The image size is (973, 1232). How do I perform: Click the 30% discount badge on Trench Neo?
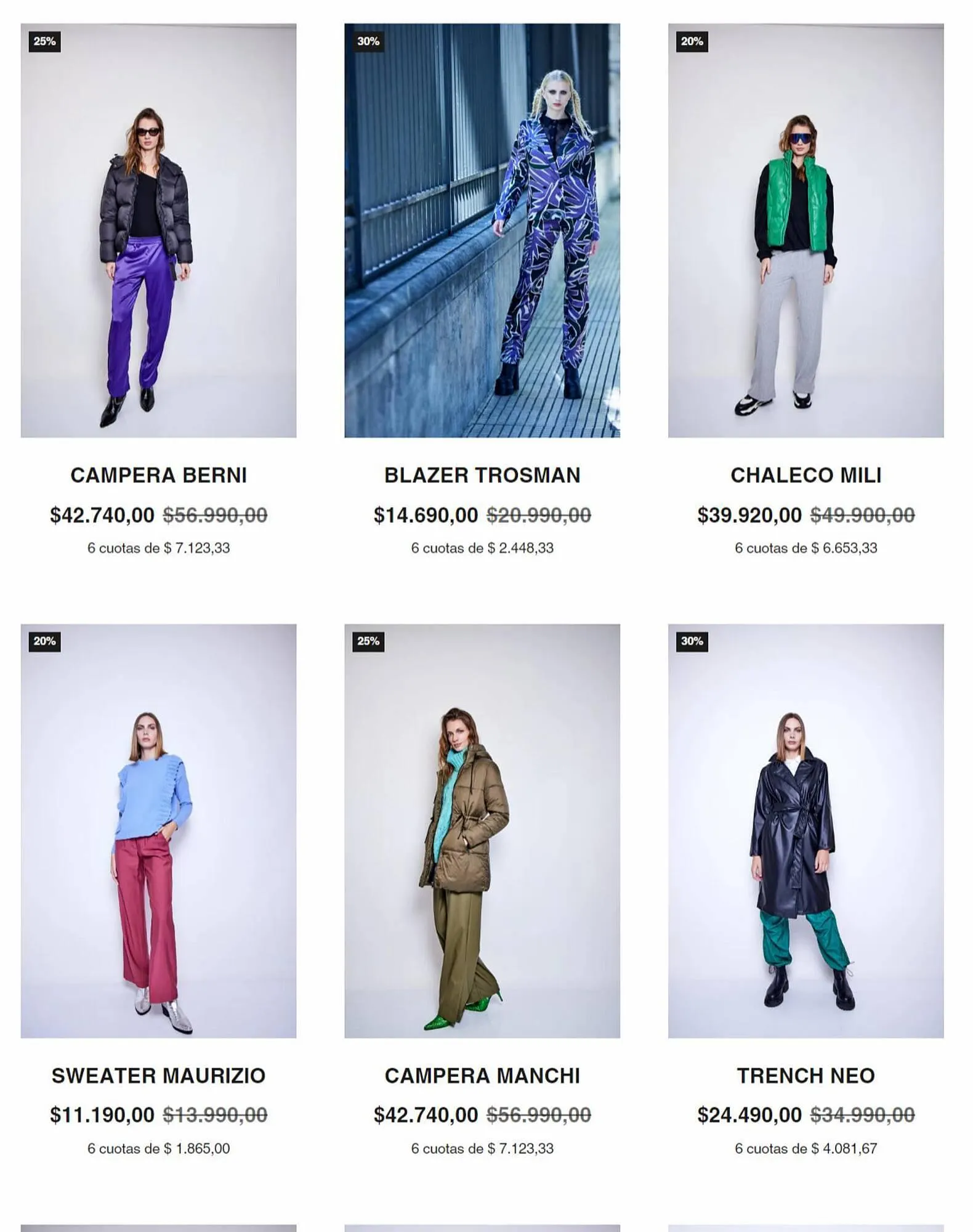692,641
